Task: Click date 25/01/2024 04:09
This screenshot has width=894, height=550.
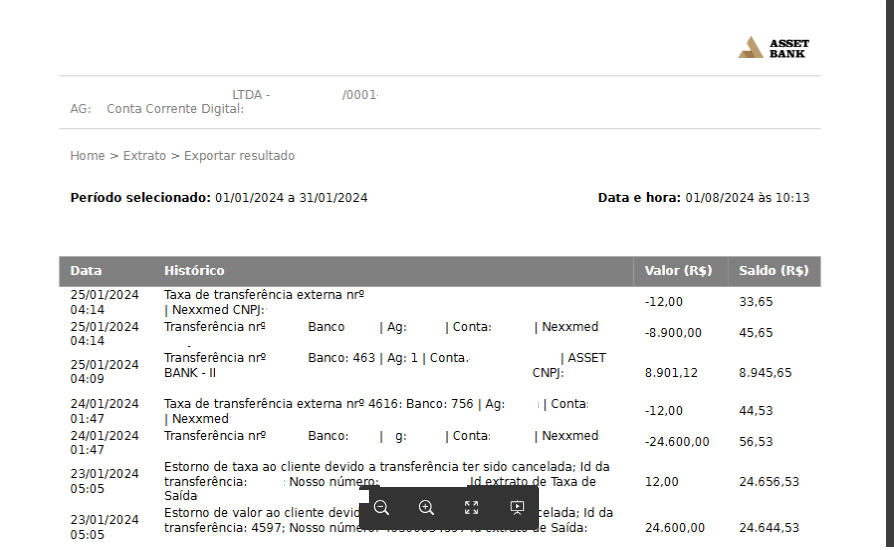Action: click(x=104, y=372)
